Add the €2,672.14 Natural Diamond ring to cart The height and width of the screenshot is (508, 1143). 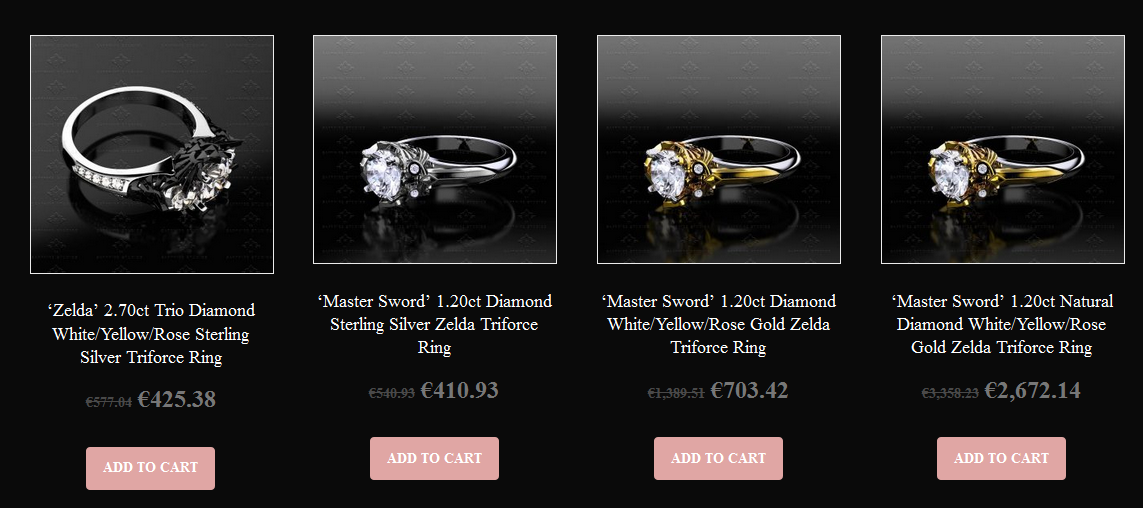1001,458
